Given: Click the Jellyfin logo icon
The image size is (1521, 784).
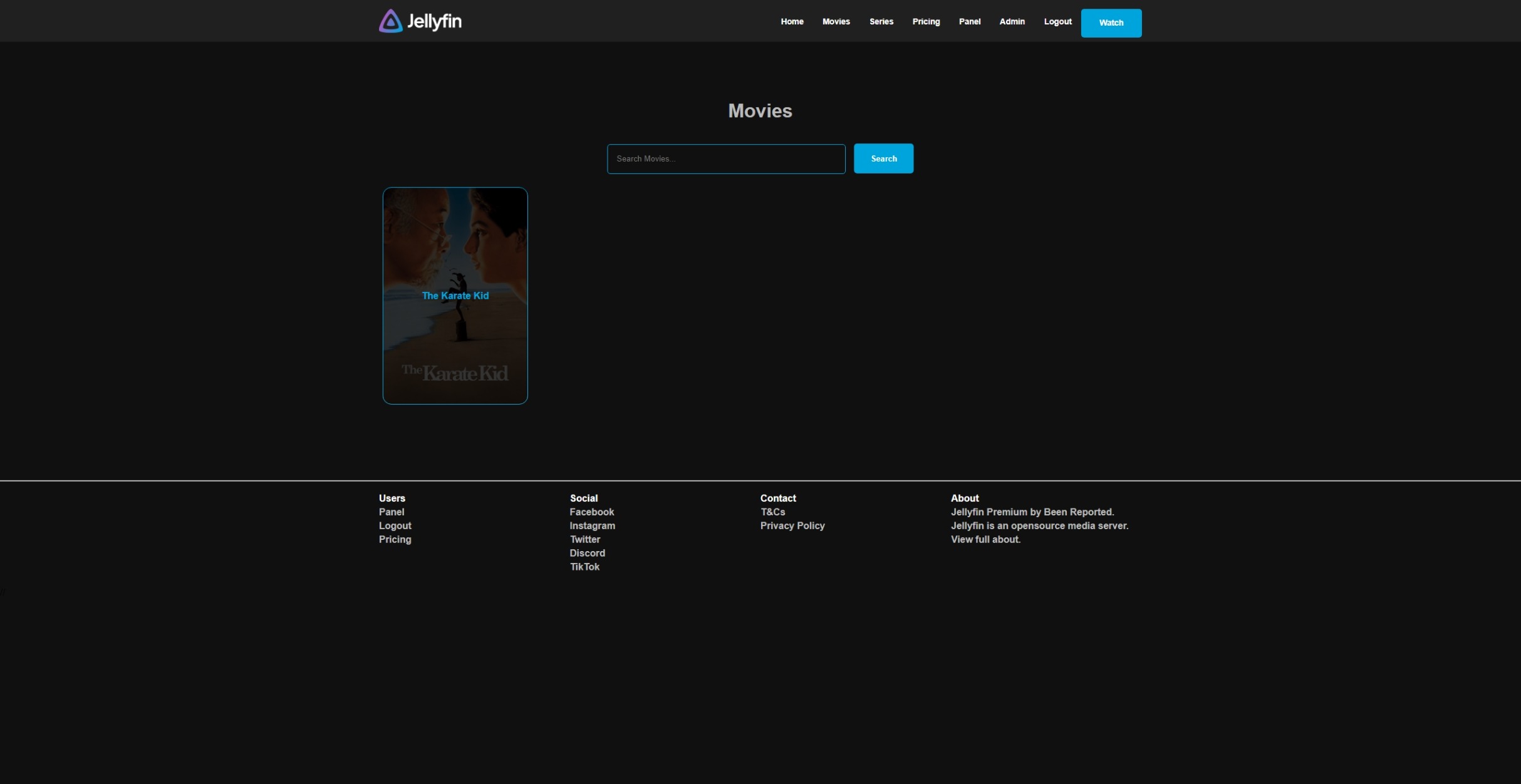Looking at the screenshot, I should (x=390, y=21).
